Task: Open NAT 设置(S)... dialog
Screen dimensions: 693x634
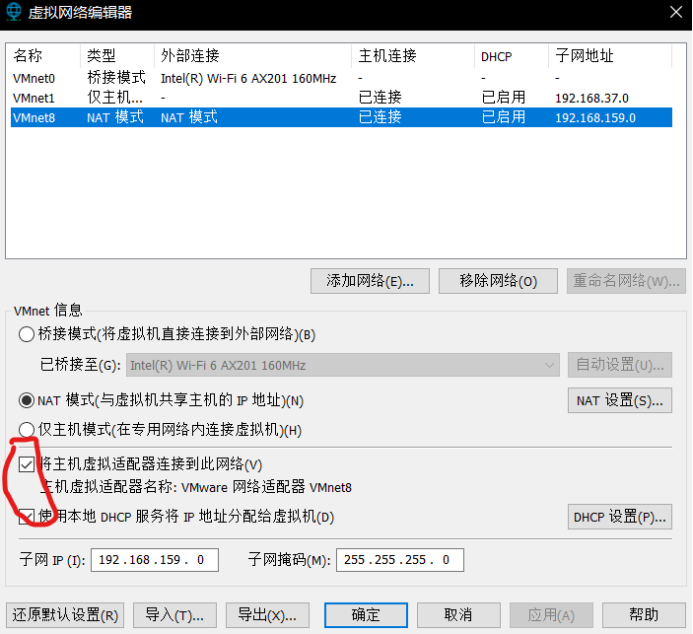Action: pos(620,401)
